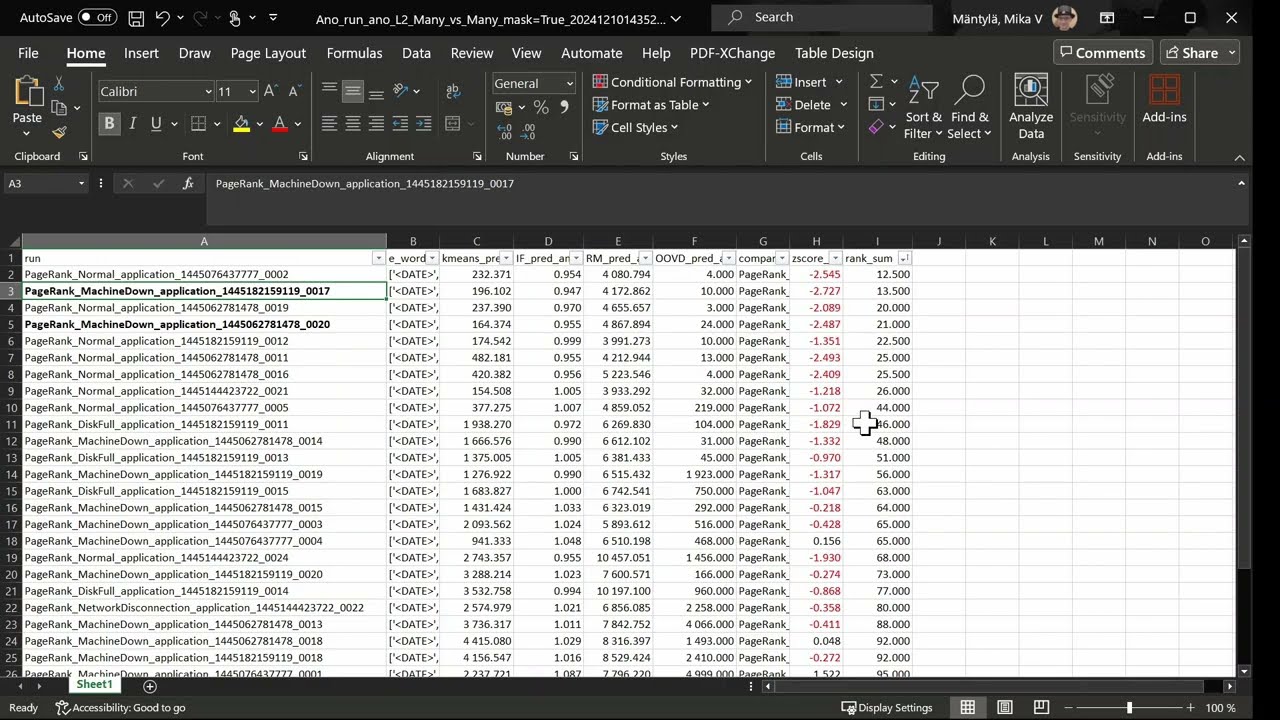Cut selection with the scissors icon
The image size is (1280, 720).
[x=59, y=85]
